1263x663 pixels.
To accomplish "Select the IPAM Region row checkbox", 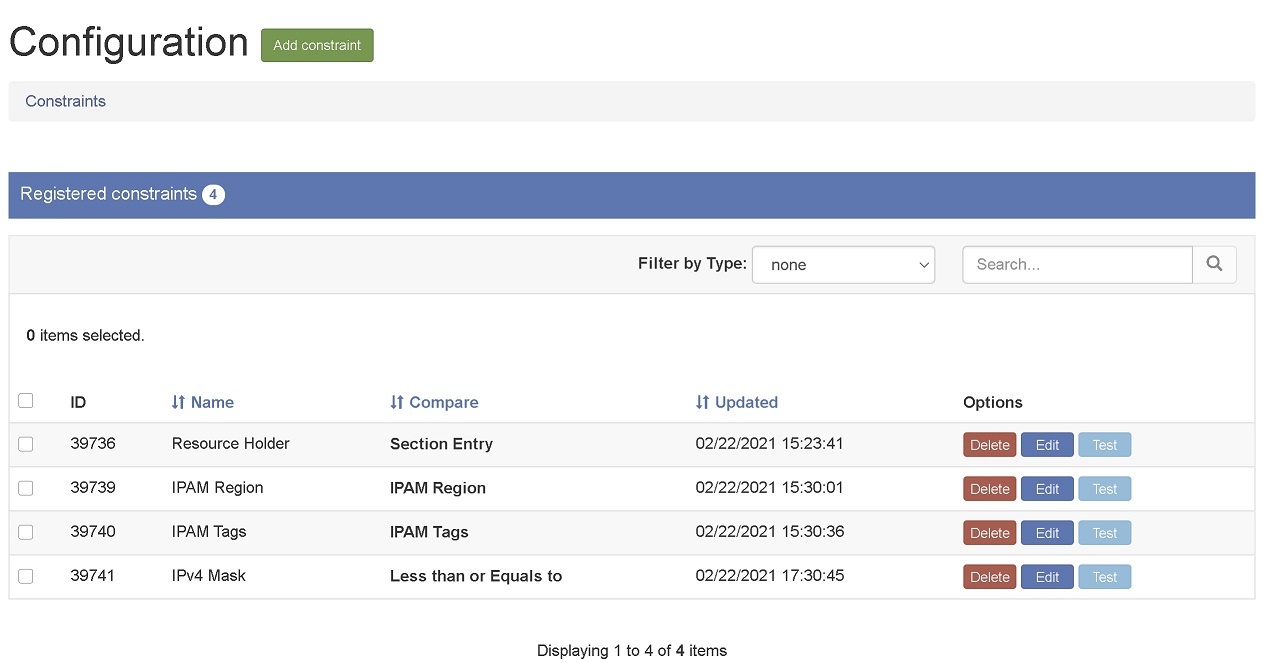I will point(26,488).
